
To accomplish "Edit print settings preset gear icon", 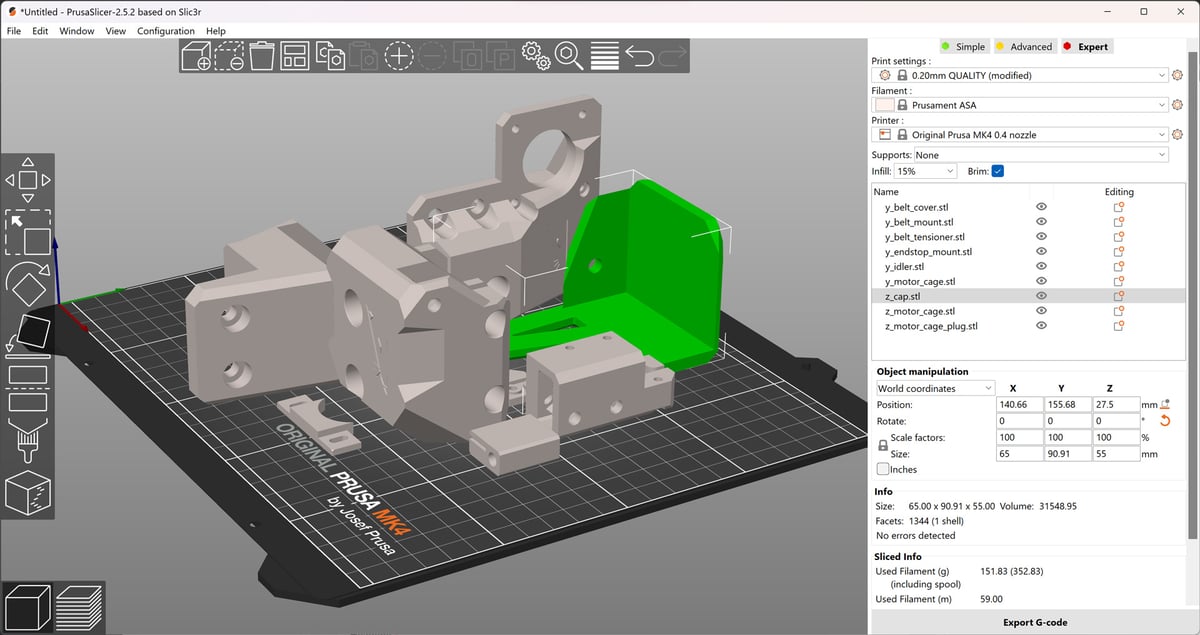I will pyautogui.click(x=1177, y=75).
